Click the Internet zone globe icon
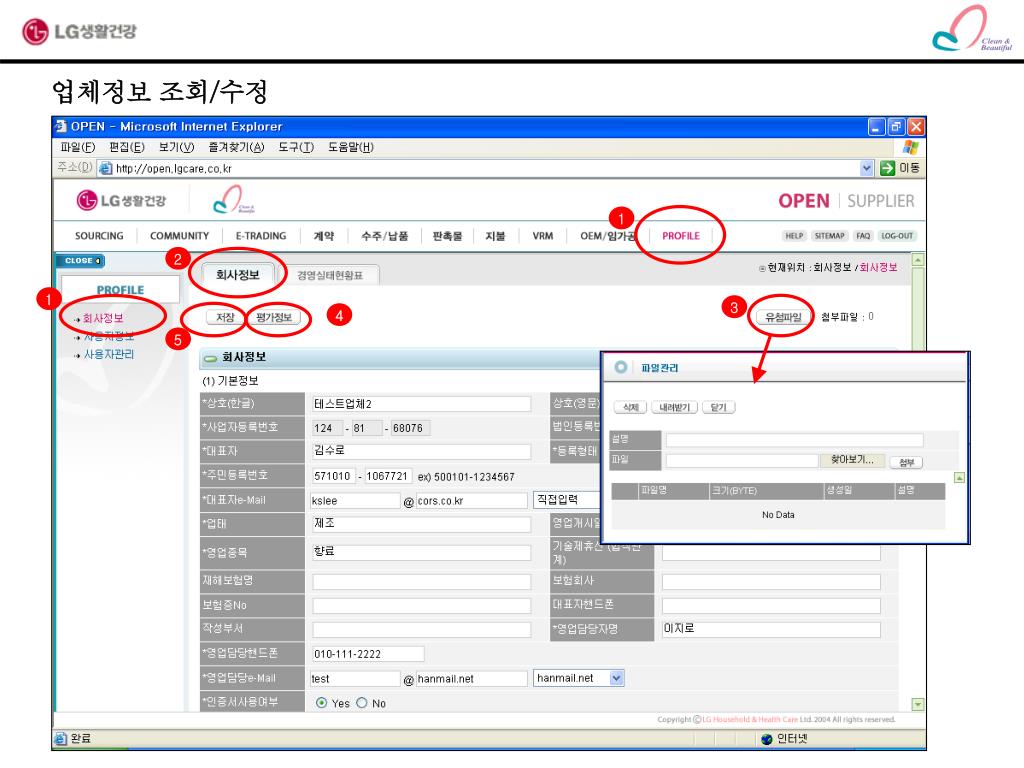The height and width of the screenshot is (768, 1024). coord(767,739)
